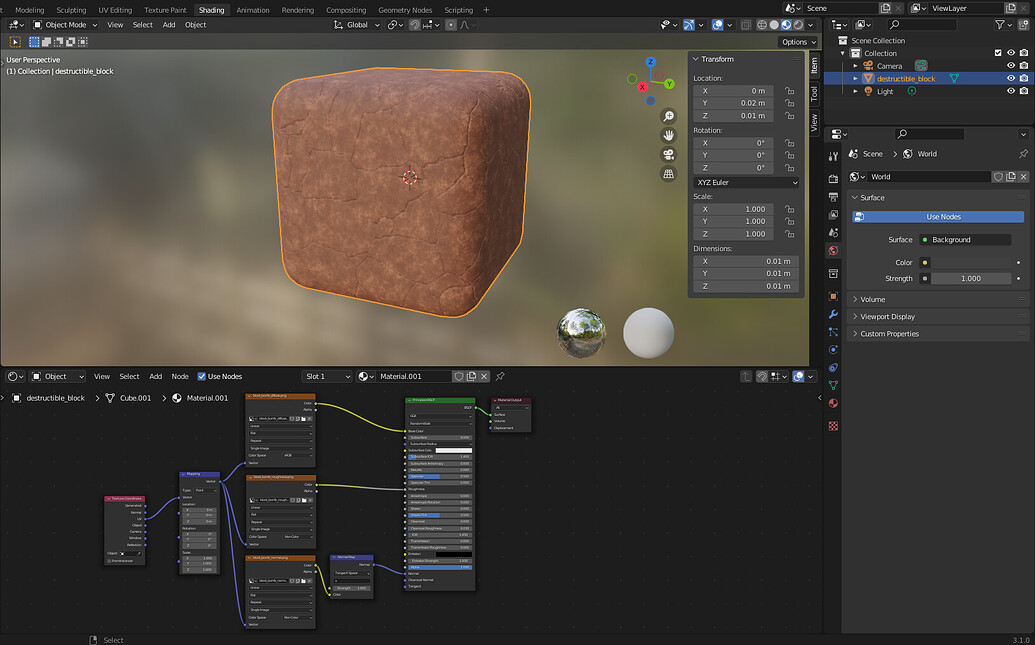The width and height of the screenshot is (1035, 645).
Task: Toggle snapping magnet icon
Action: (x=415, y=24)
